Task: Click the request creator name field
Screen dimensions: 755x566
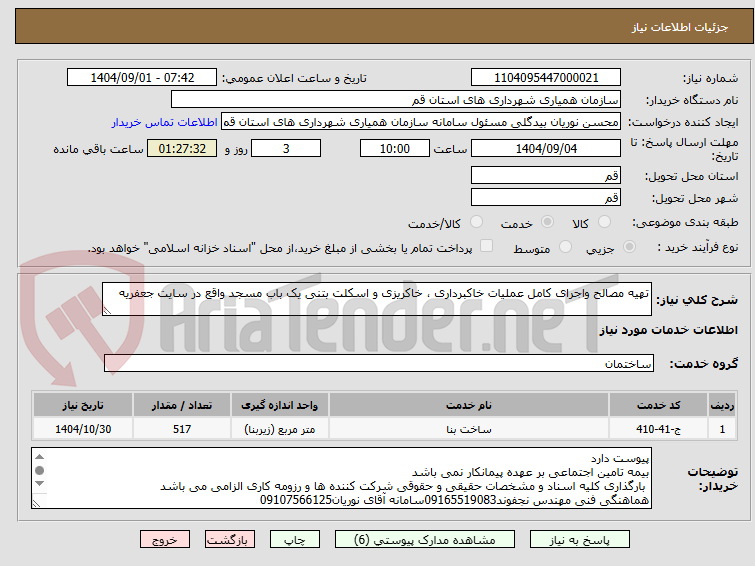Action: pyautogui.click(x=421, y=122)
